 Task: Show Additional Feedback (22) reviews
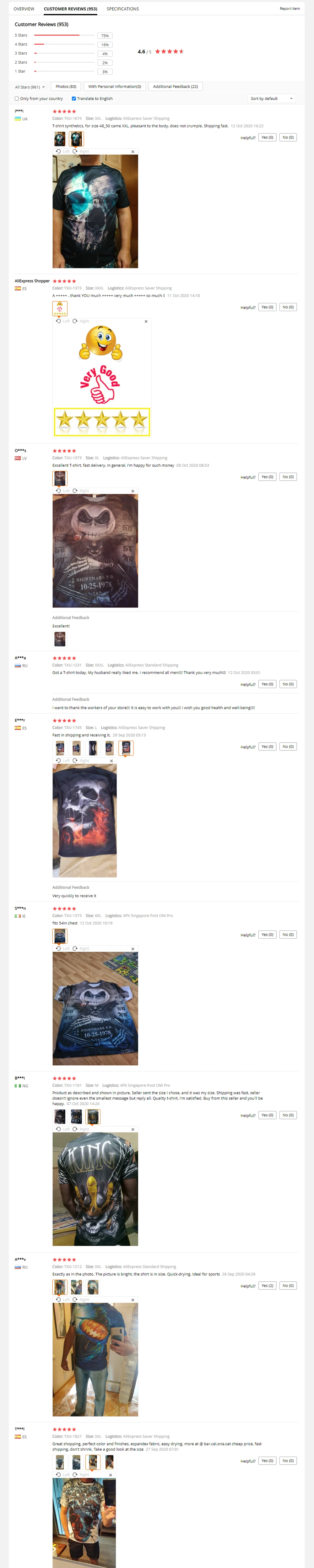175,87
